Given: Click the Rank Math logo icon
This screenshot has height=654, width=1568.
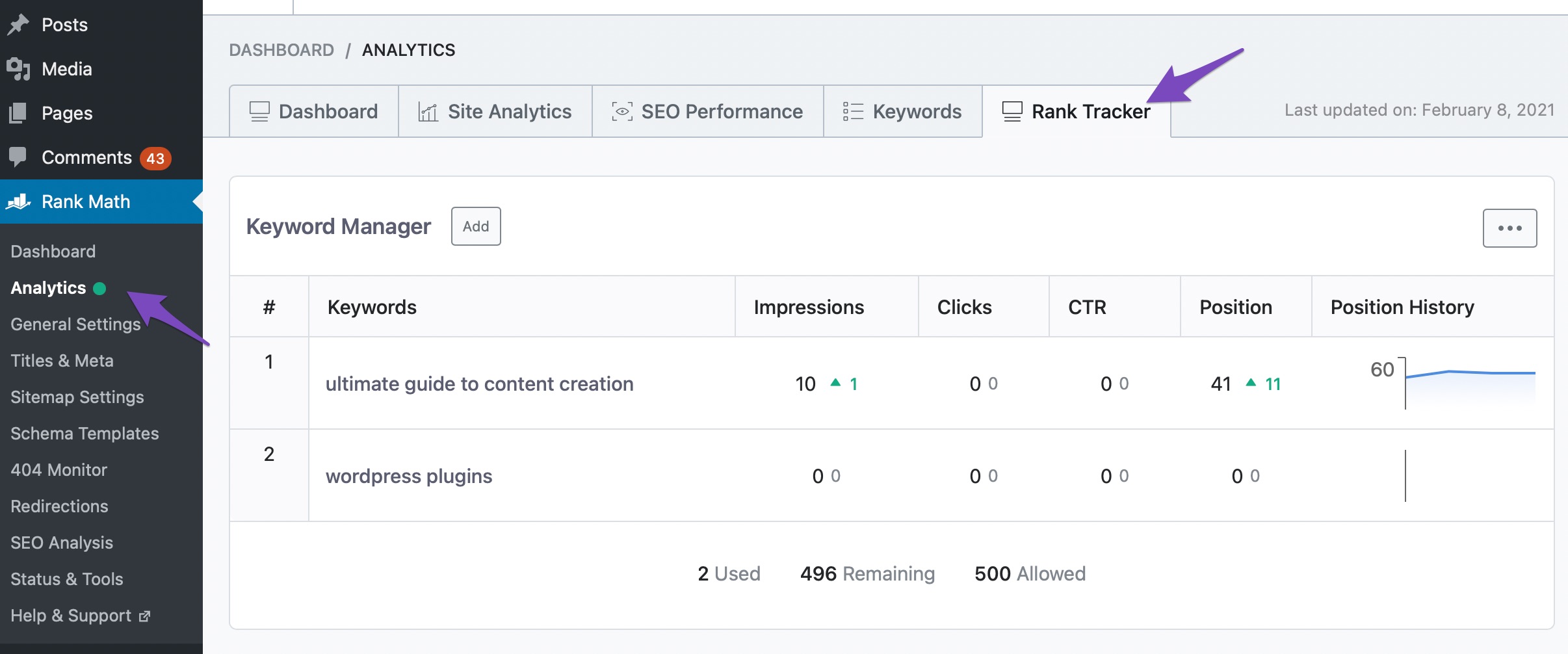Looking at the screenshot, I should point(18,202).
